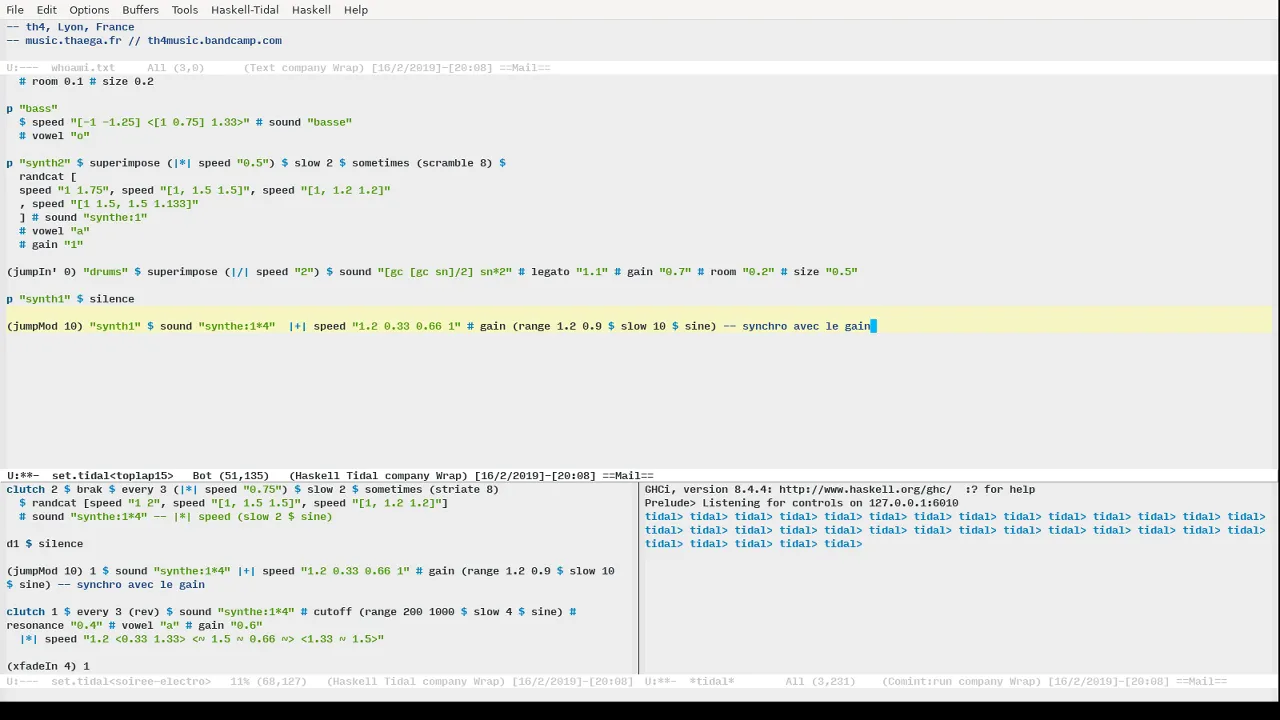Click the whoami.txt buffer name in mode line
1280x720 pixels.
(83, 68)
